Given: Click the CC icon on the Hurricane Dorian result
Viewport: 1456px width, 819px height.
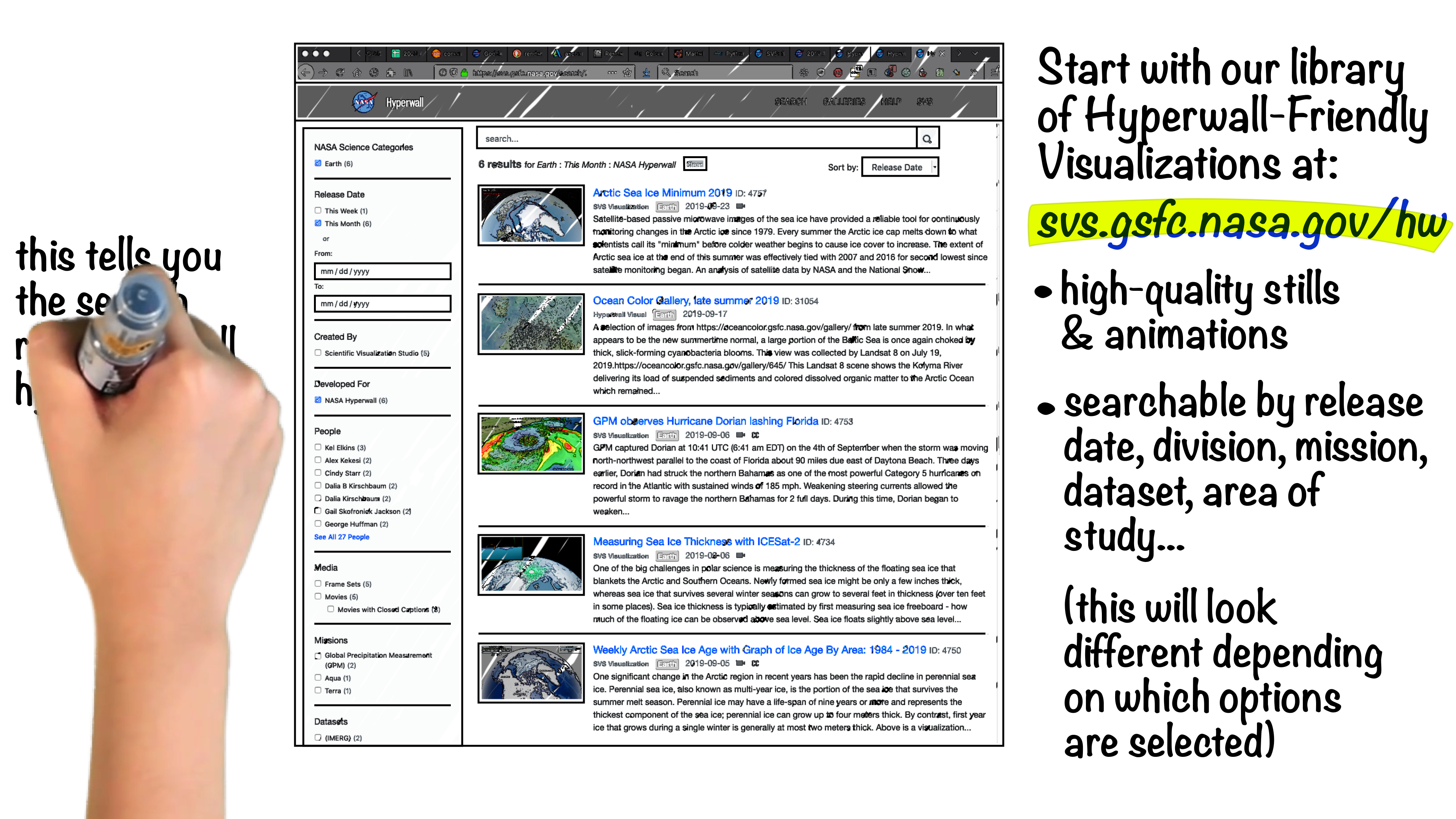Looking at the screenshot, I should pos(755,435).
